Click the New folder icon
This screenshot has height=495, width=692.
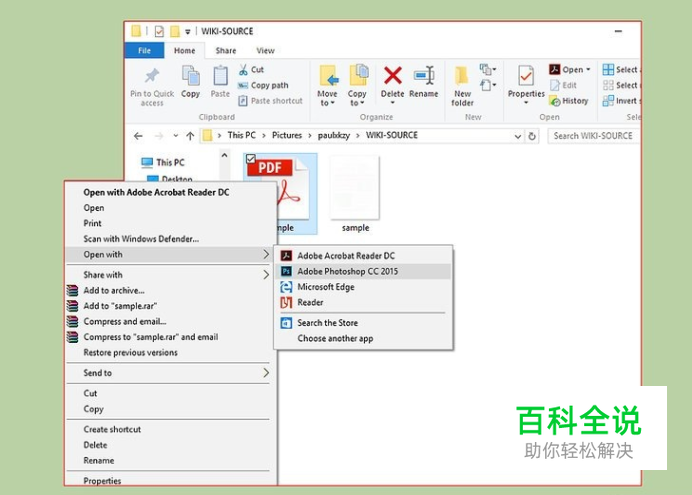[462, 76]
